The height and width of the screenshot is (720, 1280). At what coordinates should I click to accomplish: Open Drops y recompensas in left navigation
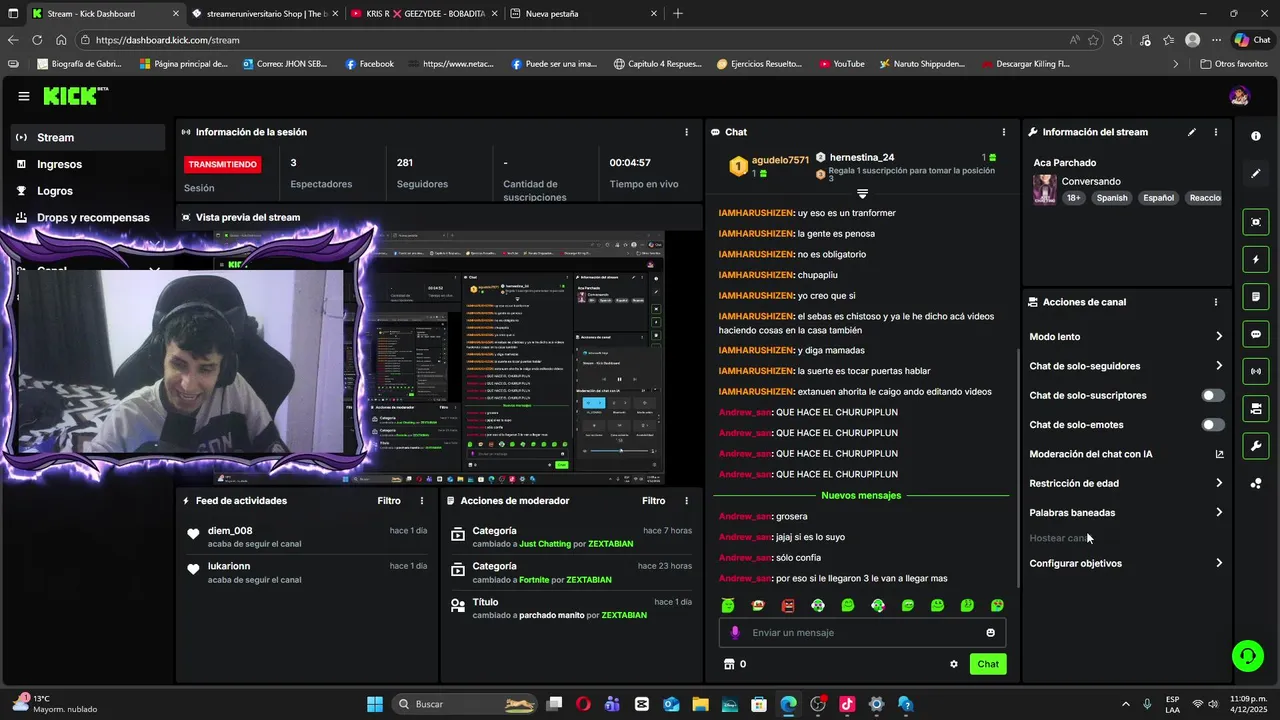tap(88, 217)
